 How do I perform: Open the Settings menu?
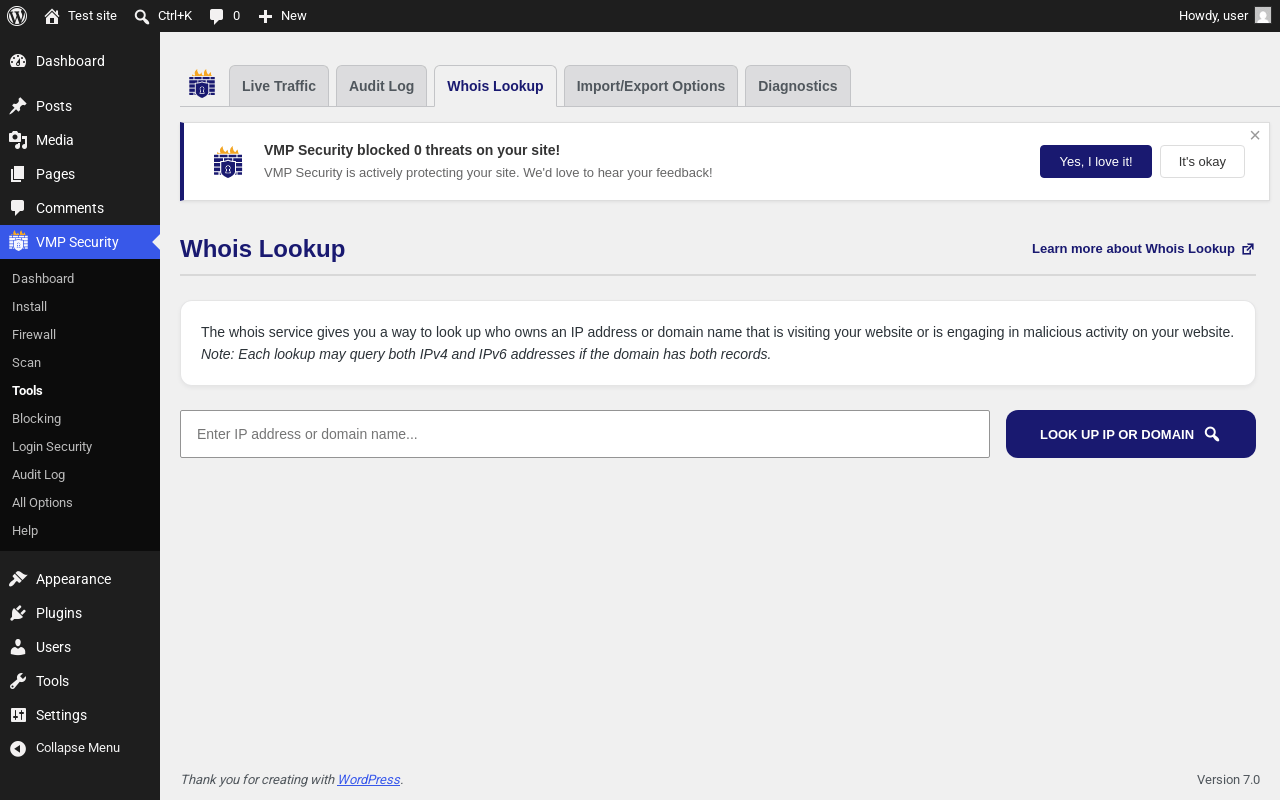(x=80, y=715)
